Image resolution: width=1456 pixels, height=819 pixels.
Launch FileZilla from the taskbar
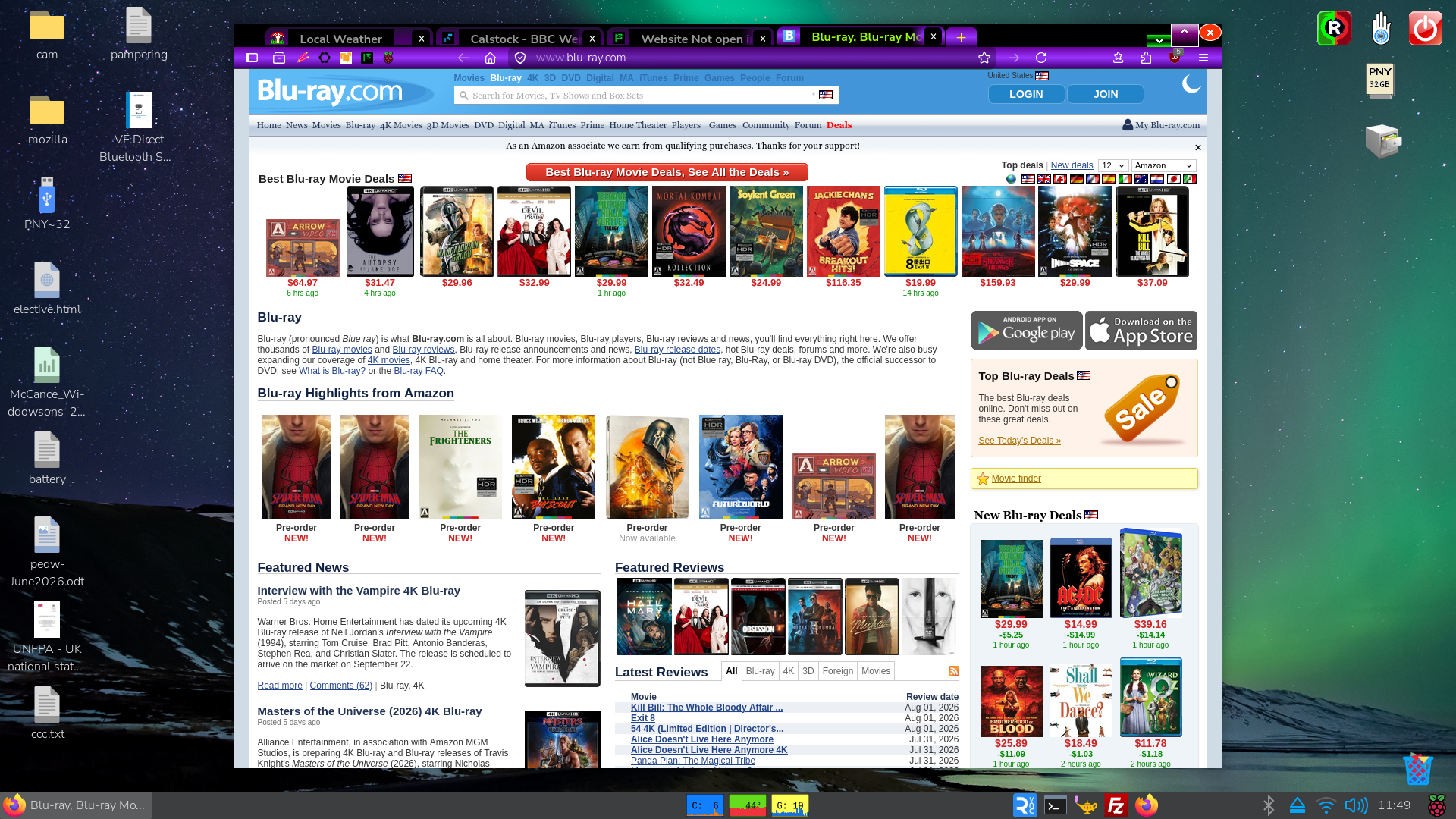1116,805
